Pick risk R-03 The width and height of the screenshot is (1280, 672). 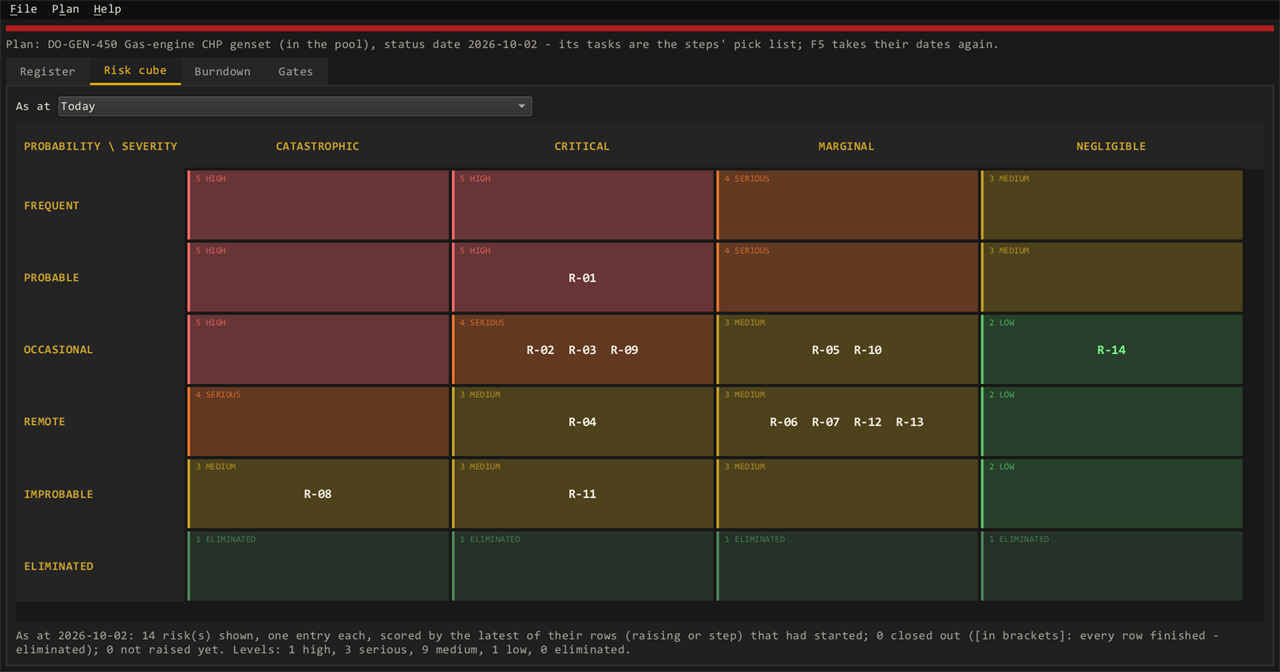pyautogui.click(x=582, y=350)
